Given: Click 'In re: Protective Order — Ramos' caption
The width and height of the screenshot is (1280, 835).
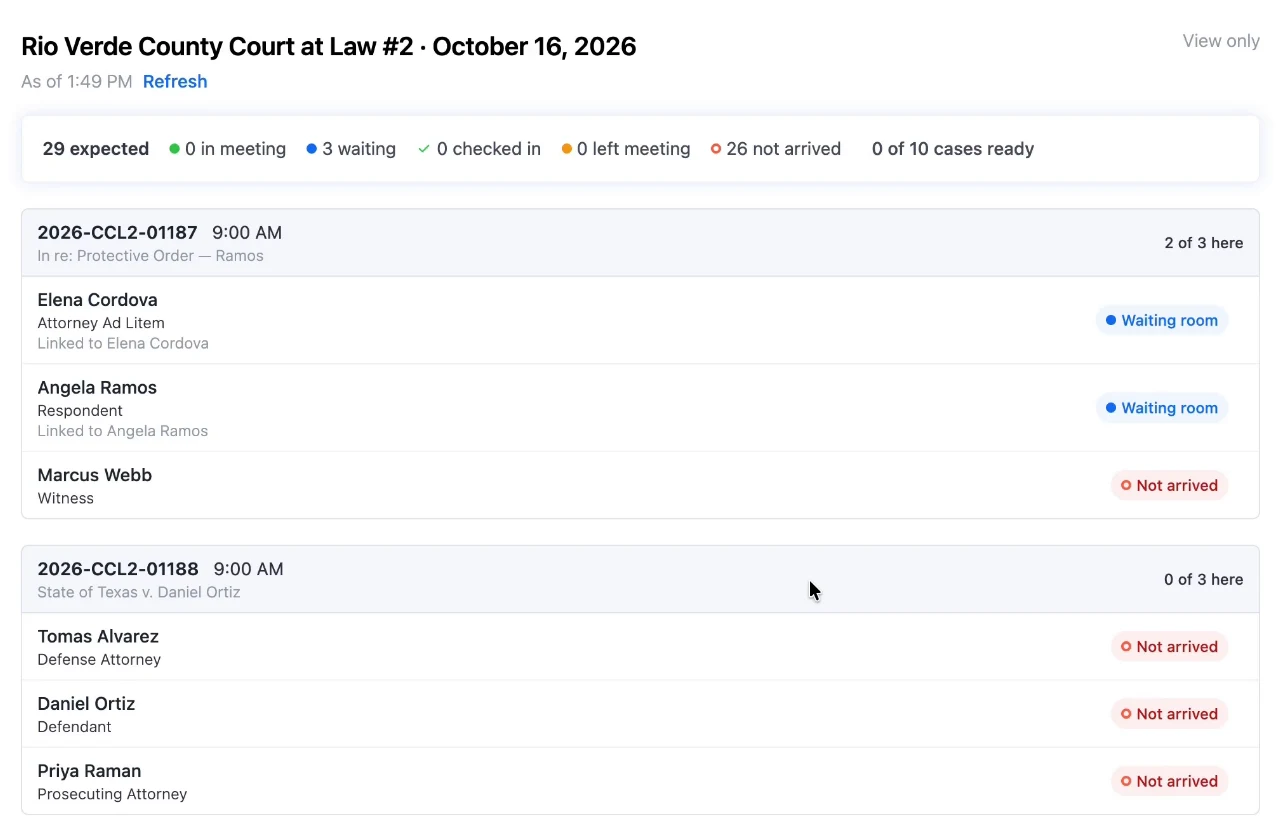Looking at the screenshot, I should click(151, 256).
